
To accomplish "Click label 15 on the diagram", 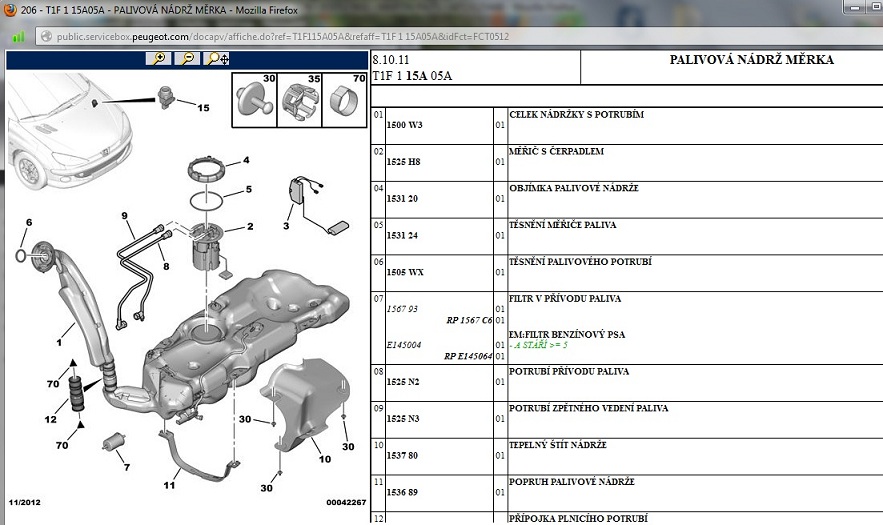I will pyautogui.click(x=203, y=108).
